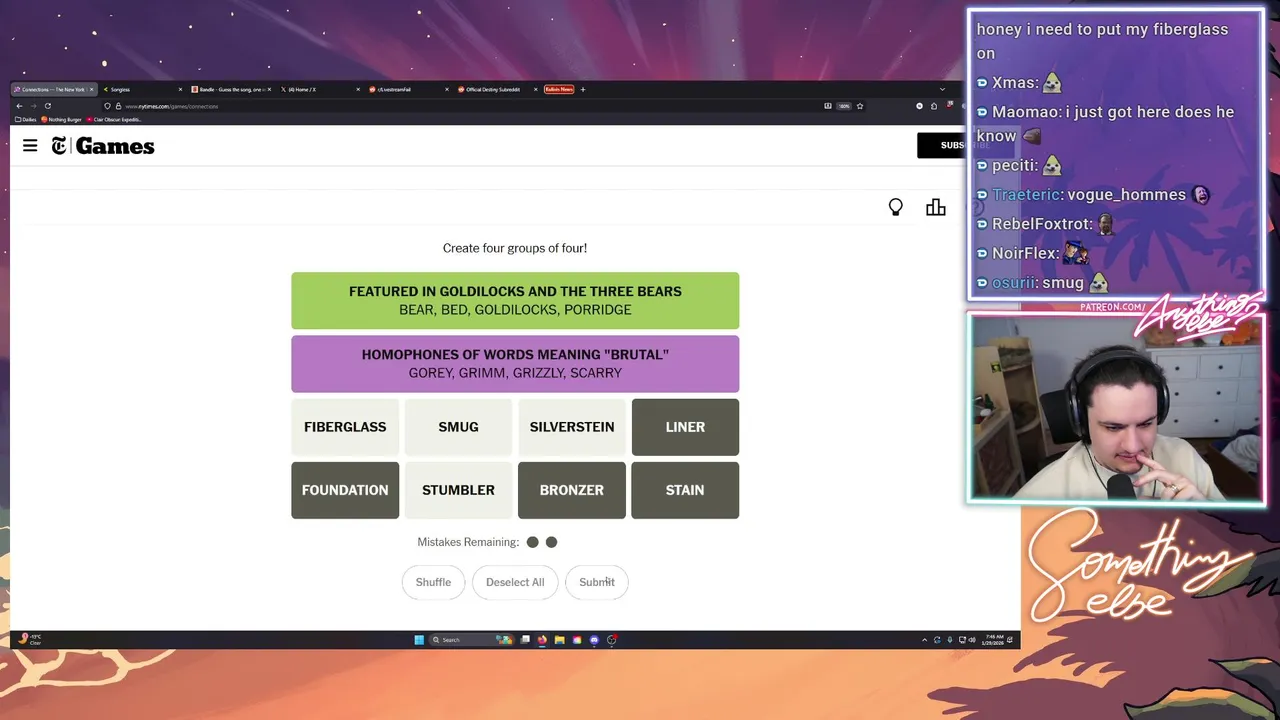Switch to the Songless browser tab
Image resolution: width=1280 pixels, height=720 pixels.
tap(142, 89)
